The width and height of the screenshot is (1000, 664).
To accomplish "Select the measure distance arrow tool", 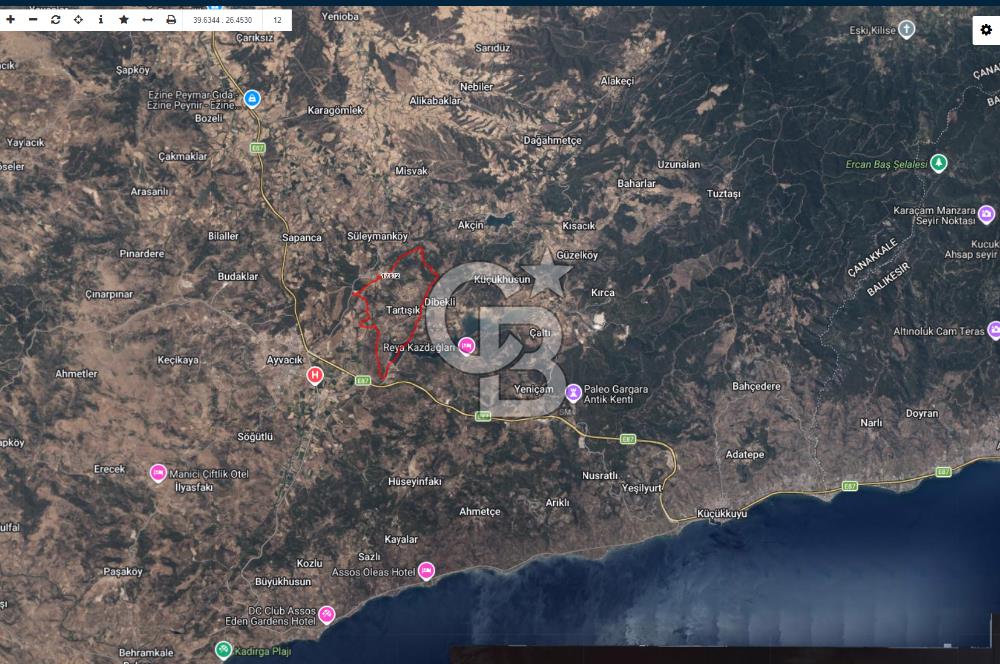I will pyautogui.click(x=147, y=20).
